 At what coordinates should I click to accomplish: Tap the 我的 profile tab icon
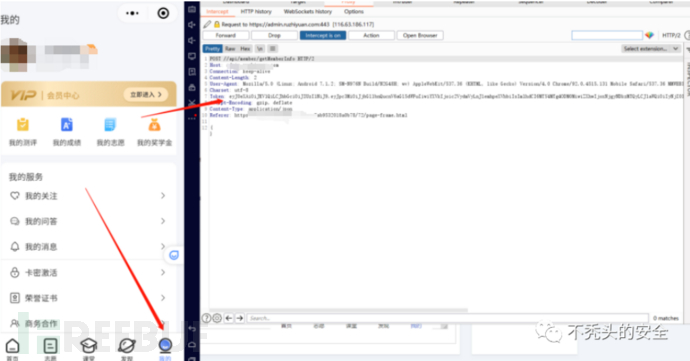(165, 345)
